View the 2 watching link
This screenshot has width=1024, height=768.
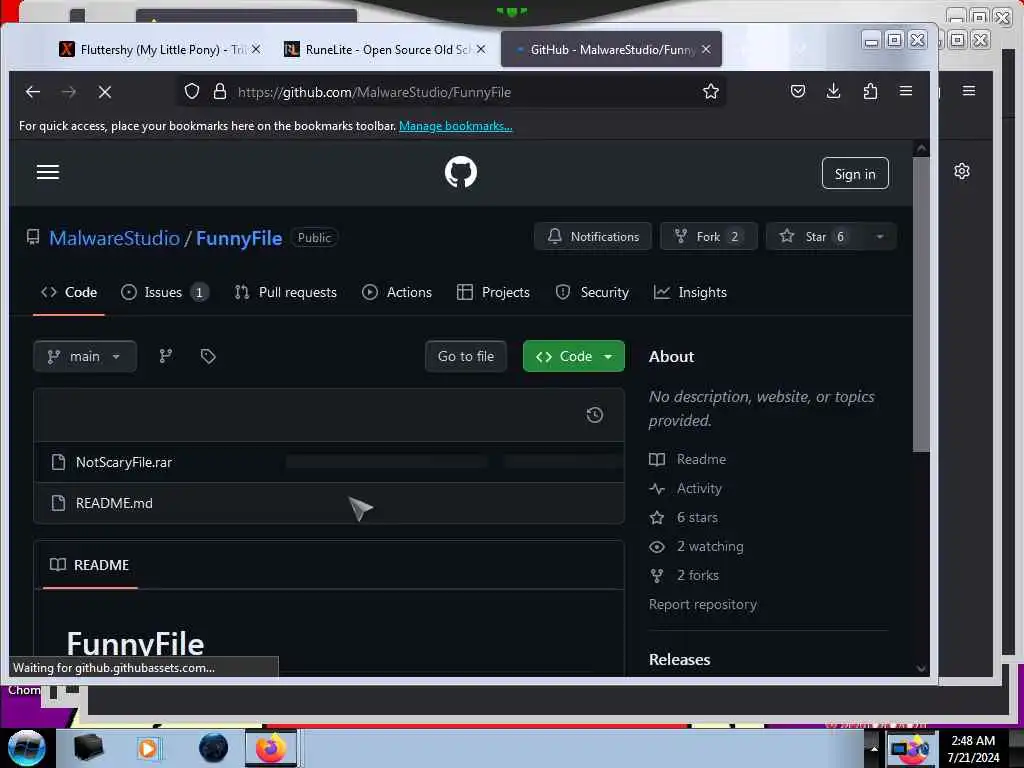tap(710, 546)
